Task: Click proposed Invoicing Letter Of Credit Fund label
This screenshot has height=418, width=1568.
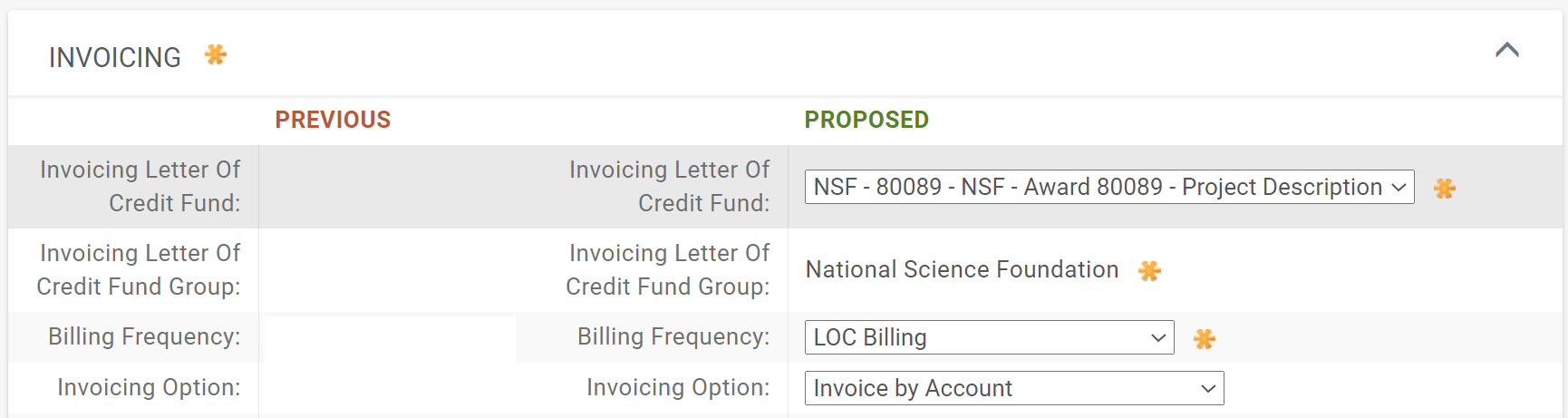Action: (669, 187)
